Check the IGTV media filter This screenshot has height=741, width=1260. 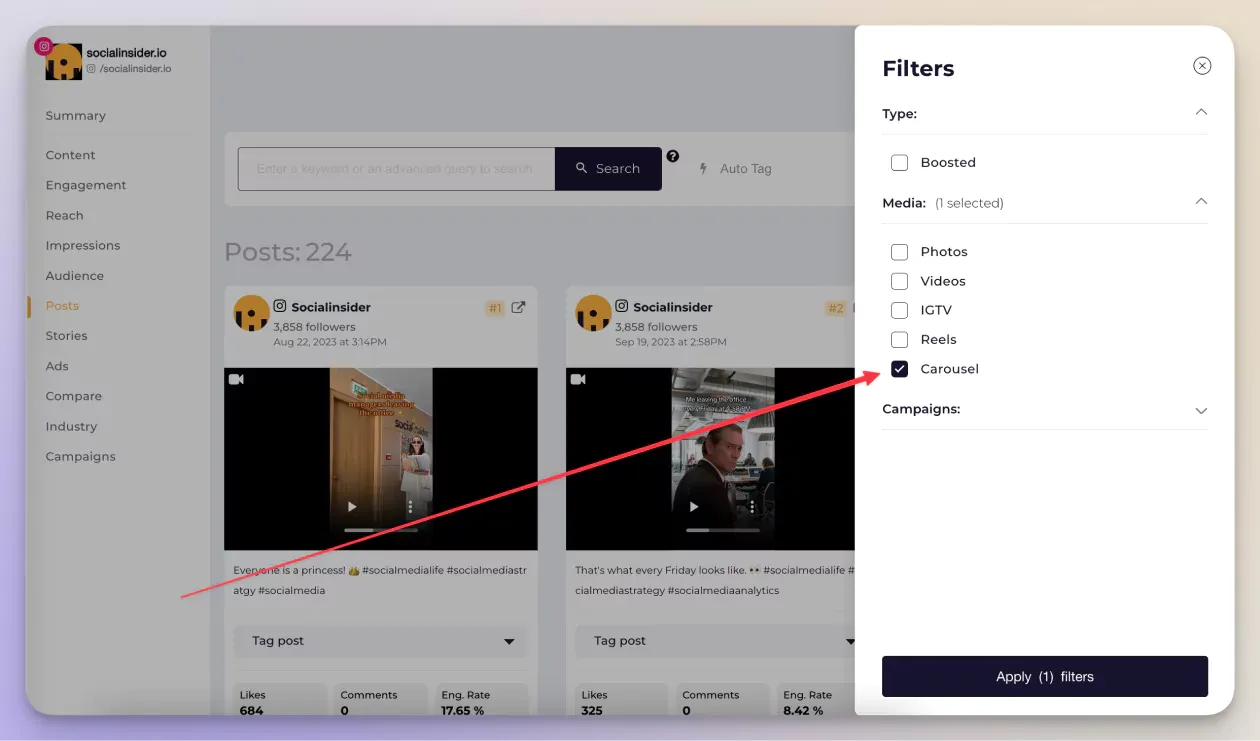click(899, 310)
